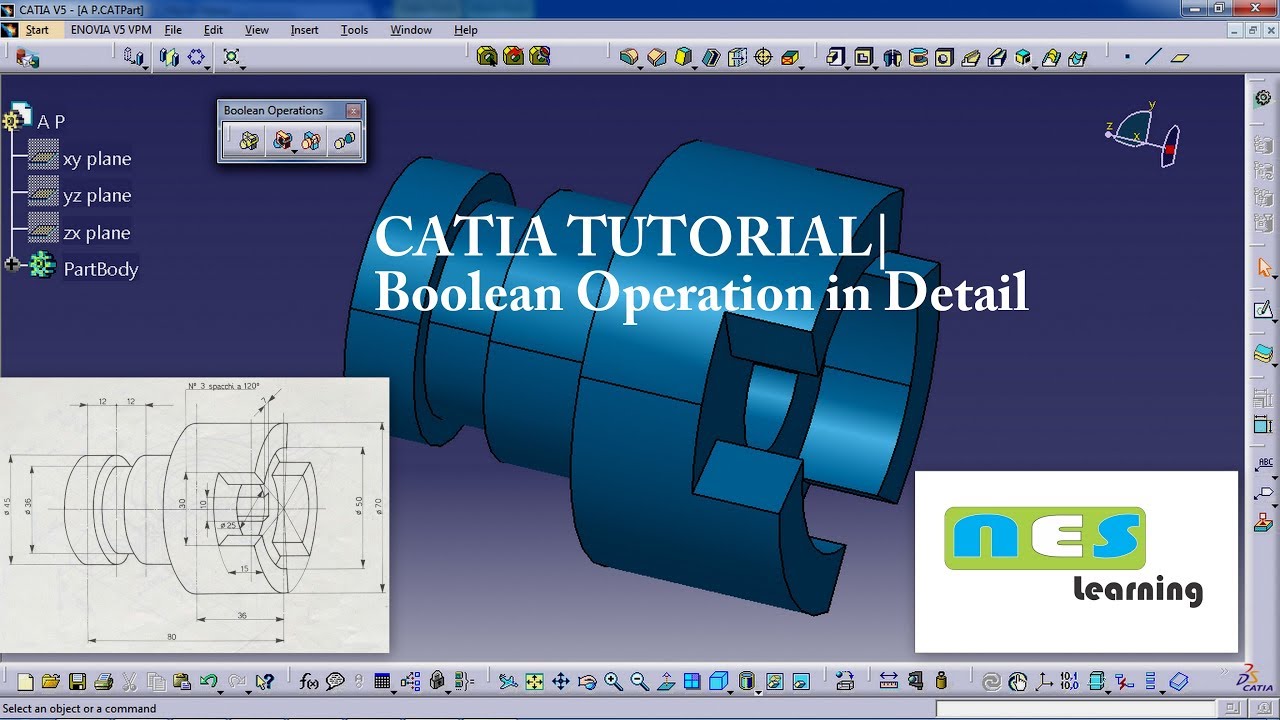Select the Shading view mode icon
This screenshot has height=720, width=1280.
click(747, 682)
